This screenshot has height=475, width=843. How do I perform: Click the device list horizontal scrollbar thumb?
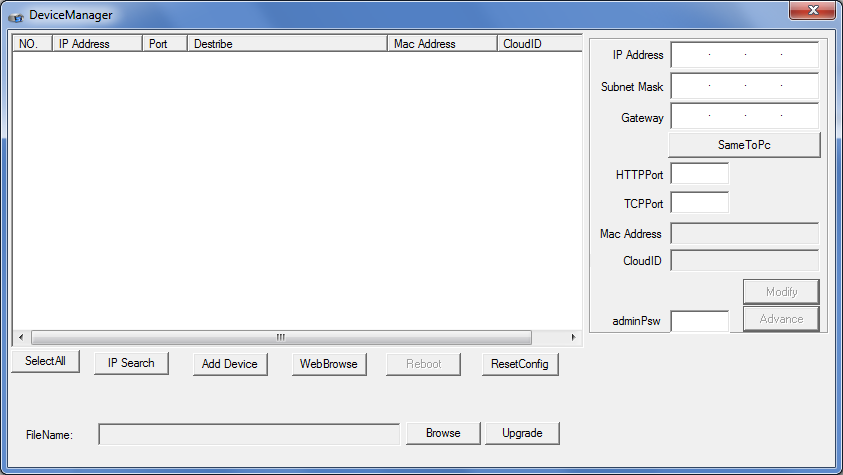(281, 337)
